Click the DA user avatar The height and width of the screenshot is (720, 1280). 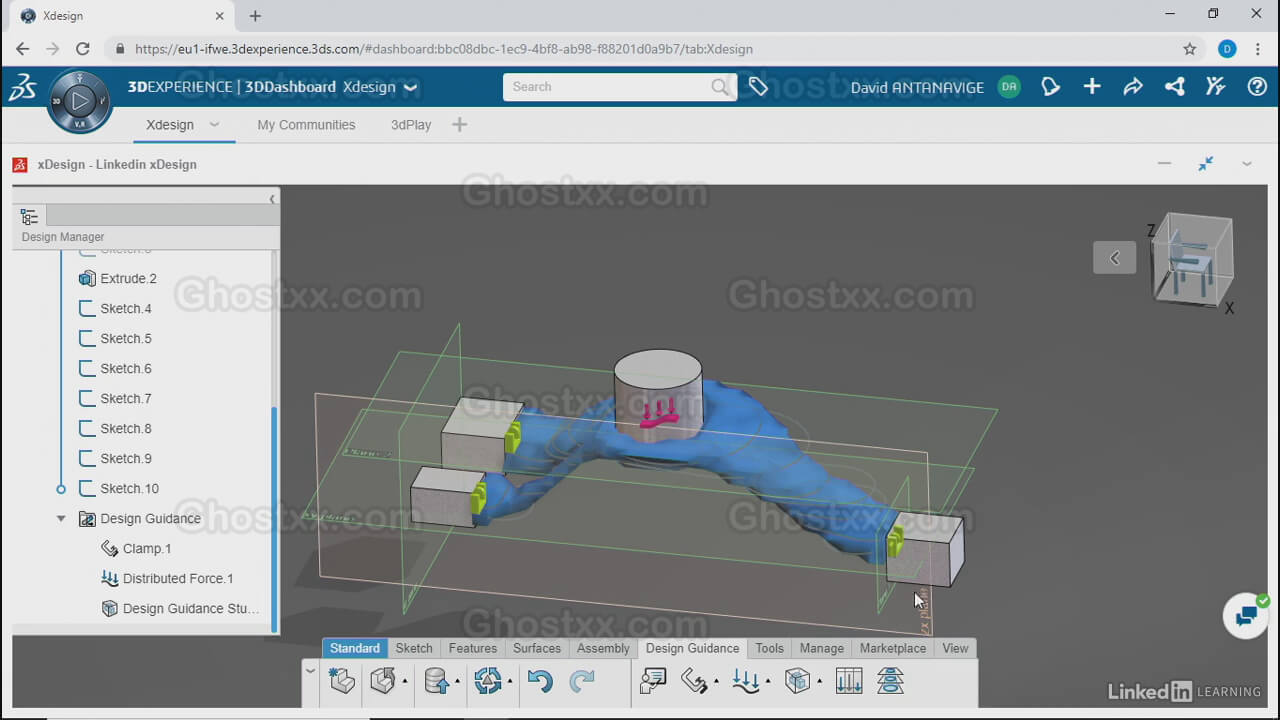[x=1009, y=87]
